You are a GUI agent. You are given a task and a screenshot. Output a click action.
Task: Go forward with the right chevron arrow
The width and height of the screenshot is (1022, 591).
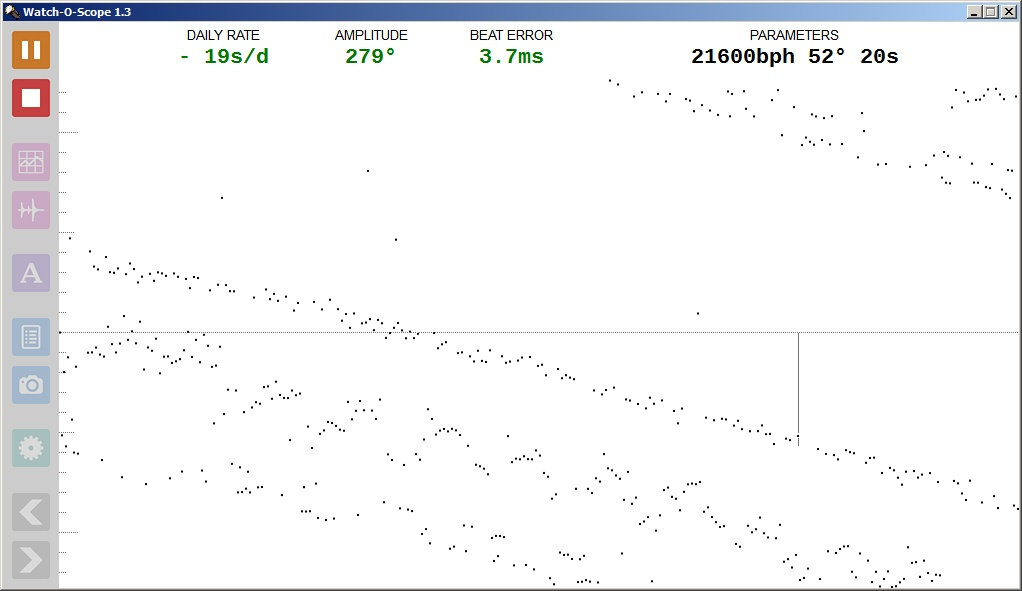[31, 560]
